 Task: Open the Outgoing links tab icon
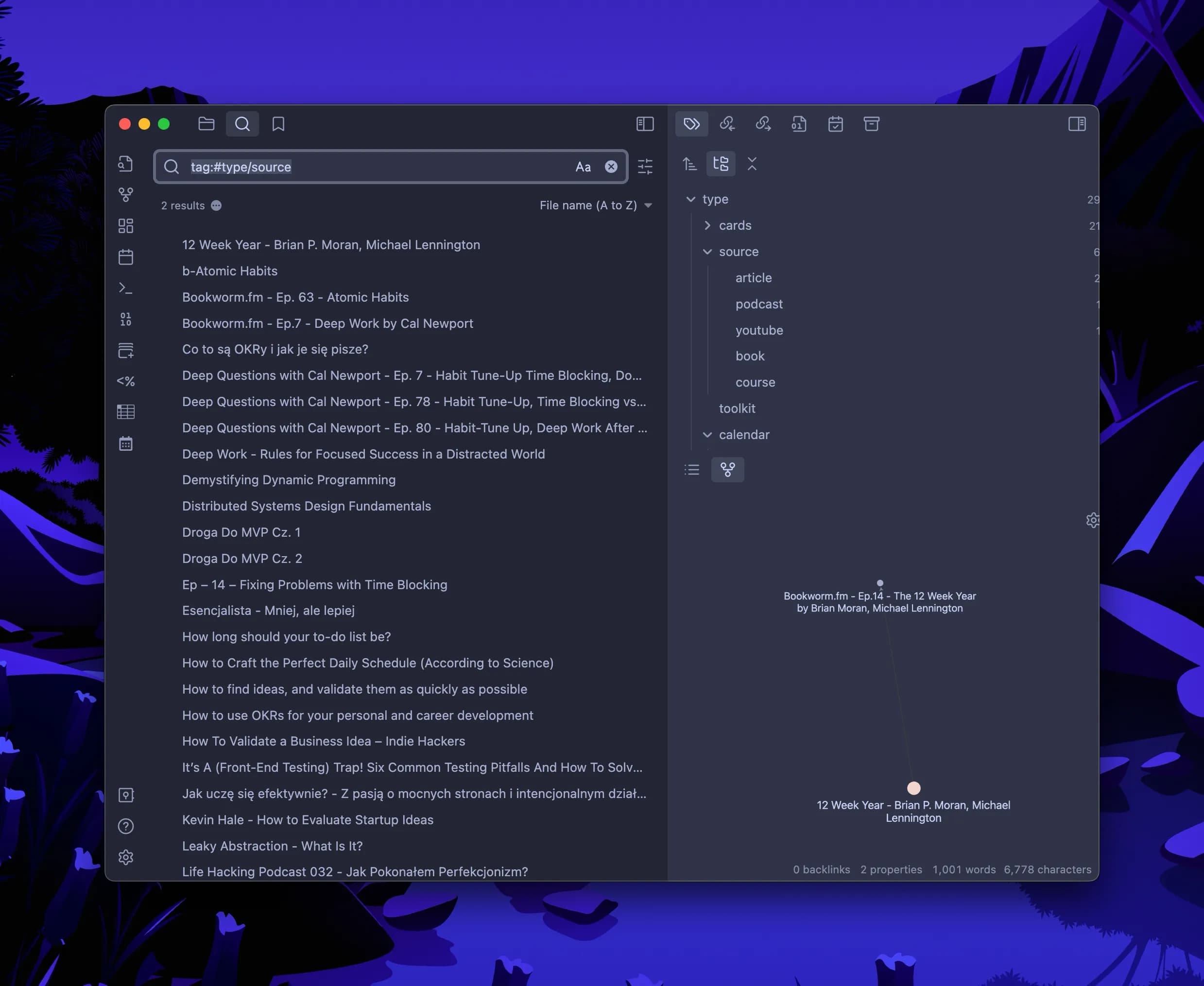click(763, 124)
